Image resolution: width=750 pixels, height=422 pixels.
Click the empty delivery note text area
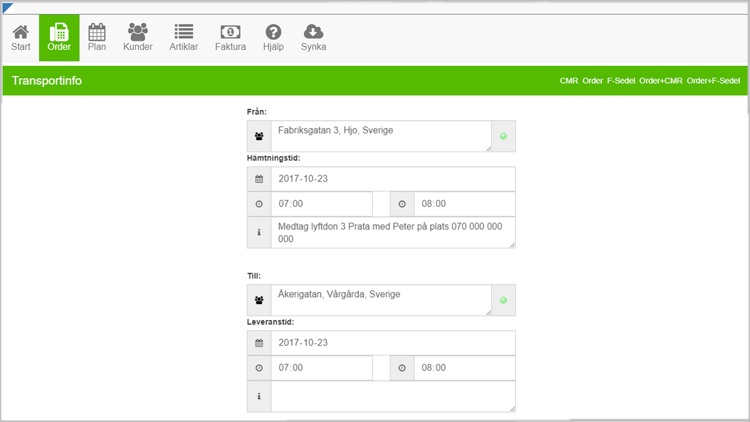(393, 397)
